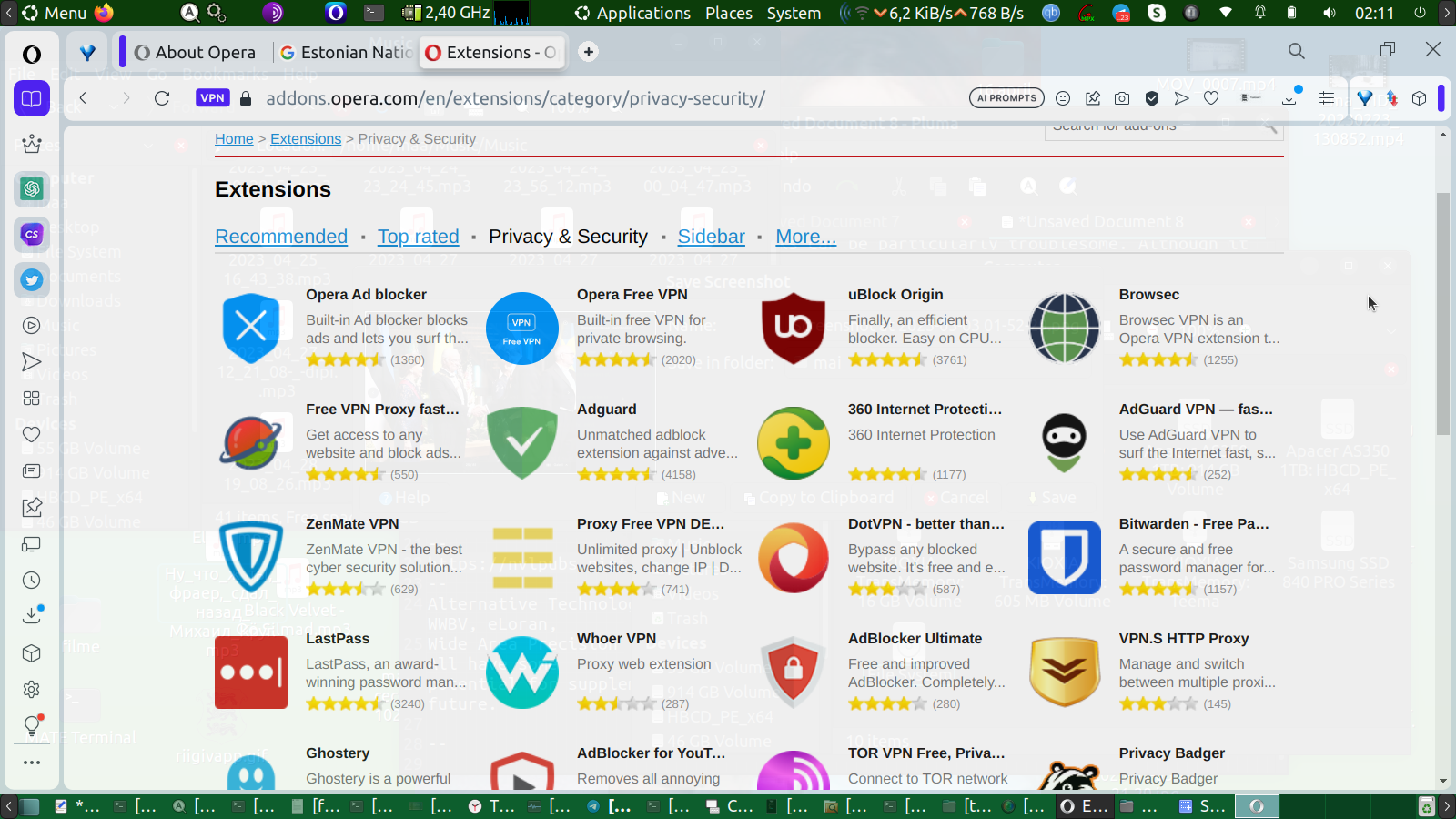The height and width of the screenshot is (819, 1456).
Task: Open Extensions cube in the sidebar
Action: coord(32,653)
